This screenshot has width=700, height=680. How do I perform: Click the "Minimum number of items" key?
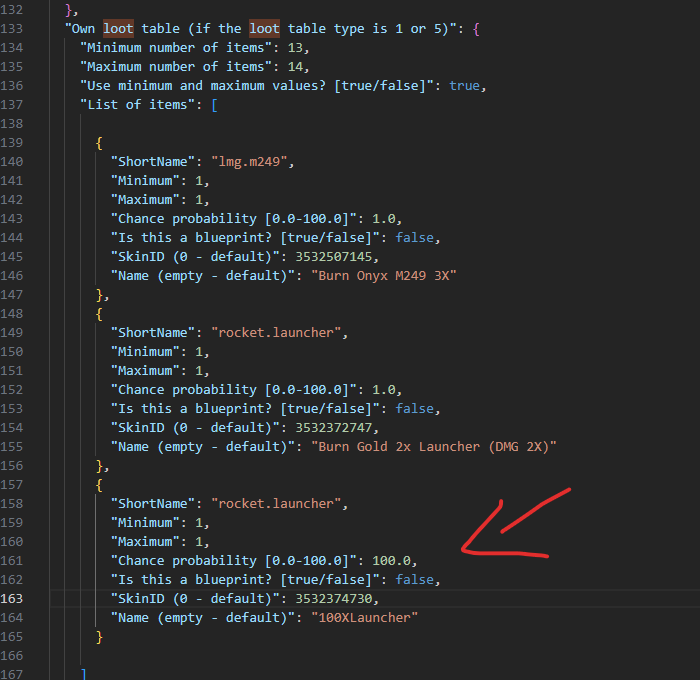pos(176,48)
